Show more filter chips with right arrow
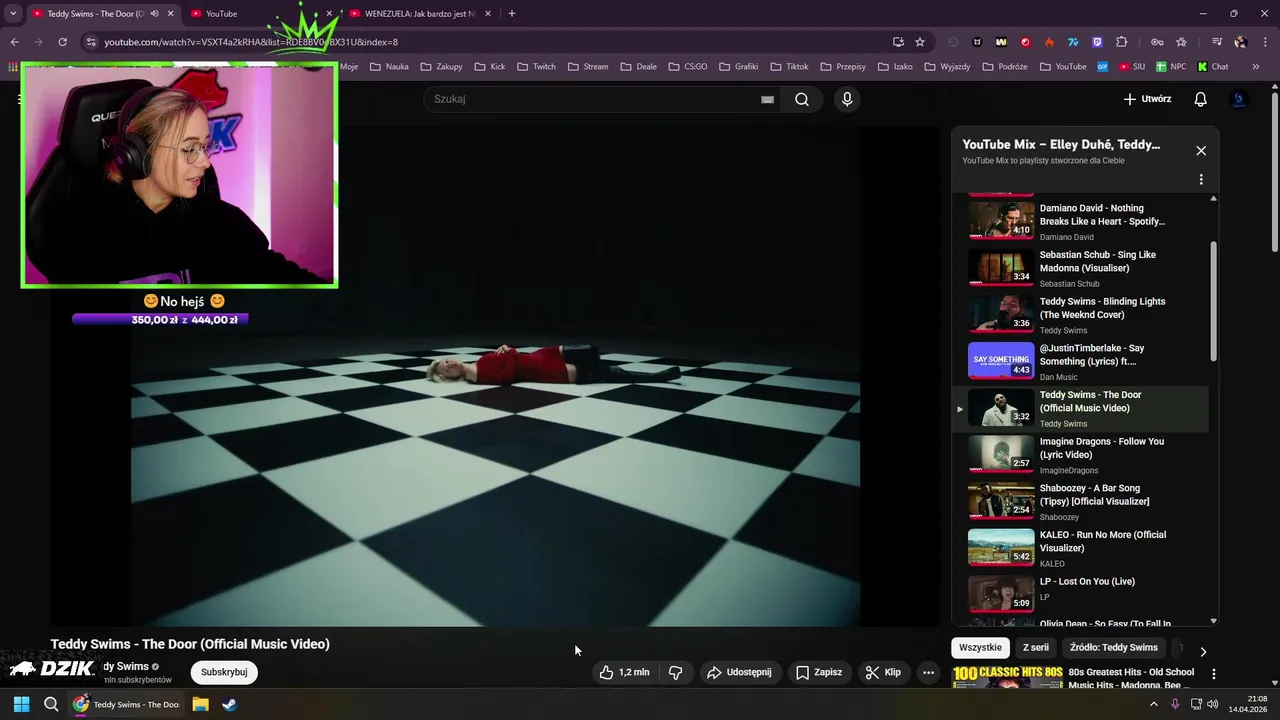Screen dimensions: 1280x720 coord(1203,651)
